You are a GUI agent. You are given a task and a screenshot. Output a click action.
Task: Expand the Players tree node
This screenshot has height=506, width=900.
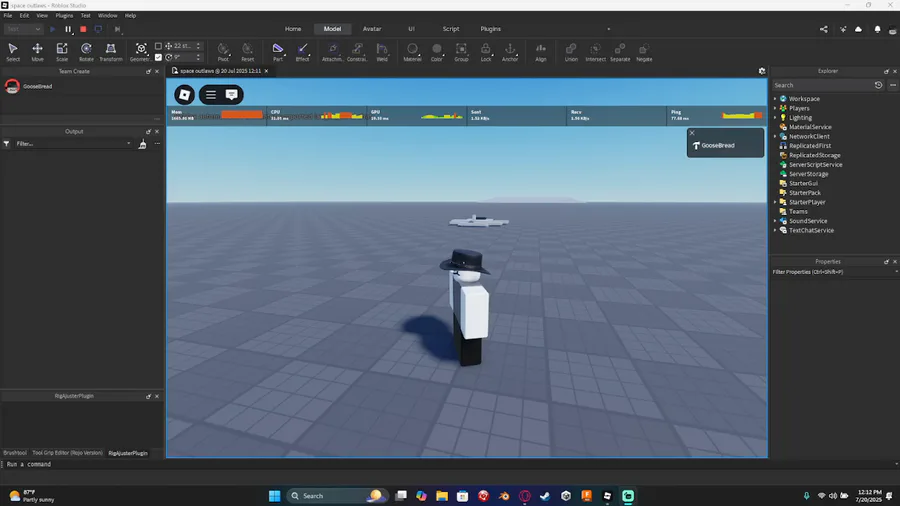click(x=775, y=108)
